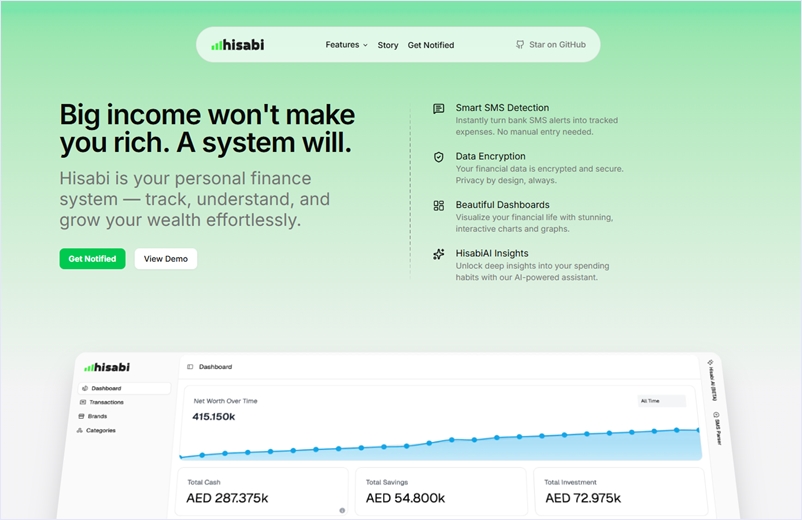Image resolution: width=802 pixels, height=520 pixels.
Task: Follow the Star on GitHub link
Action: (x=551, y=45)
